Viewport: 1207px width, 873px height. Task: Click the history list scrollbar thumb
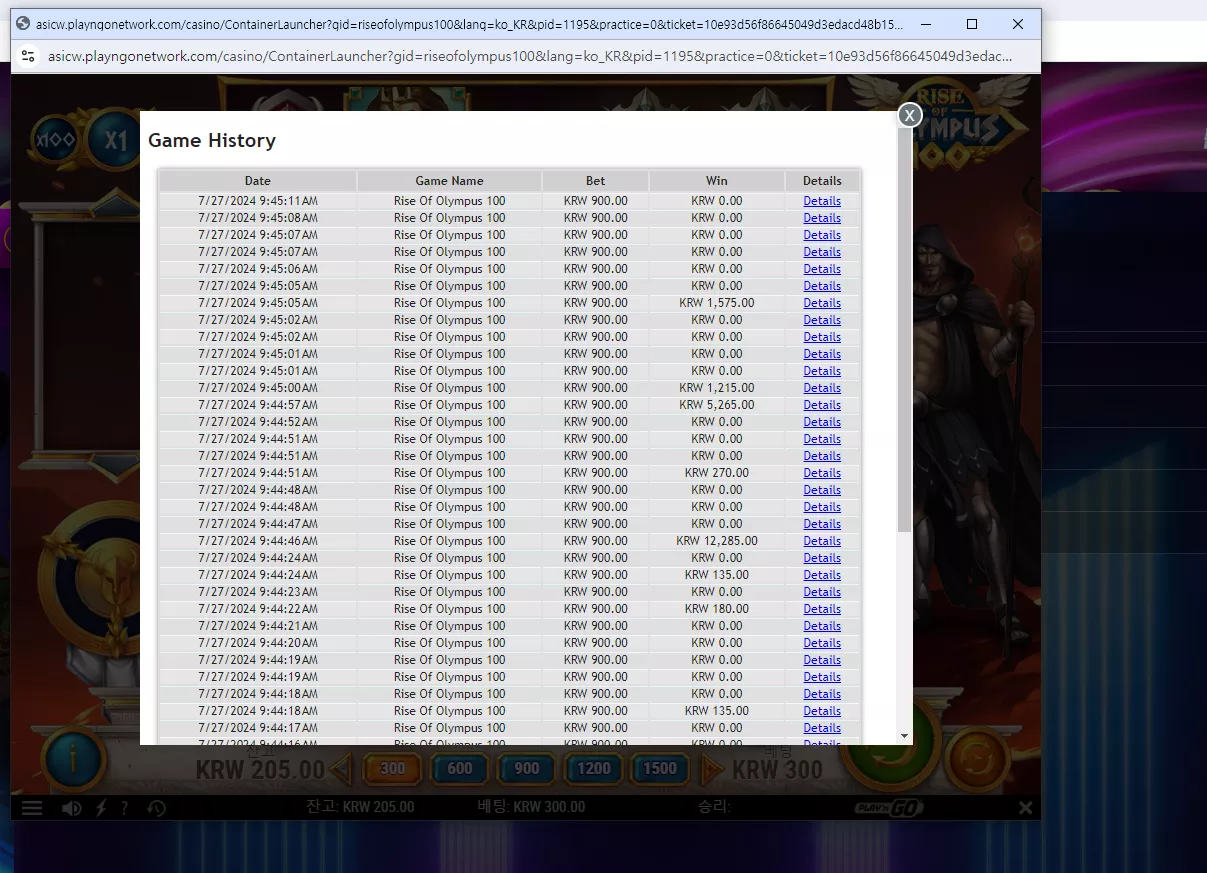coord(905,330)
